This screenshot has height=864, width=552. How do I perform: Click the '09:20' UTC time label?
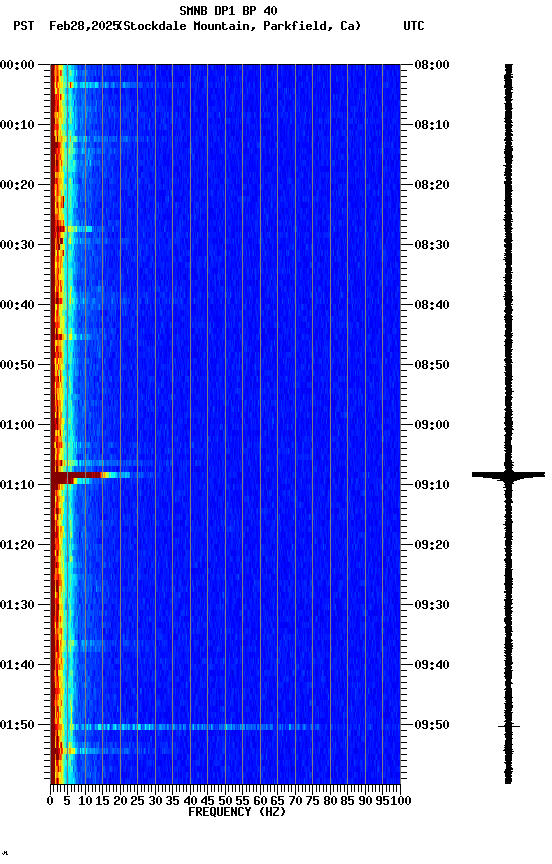pyautogui.click(x=432, y=546)
